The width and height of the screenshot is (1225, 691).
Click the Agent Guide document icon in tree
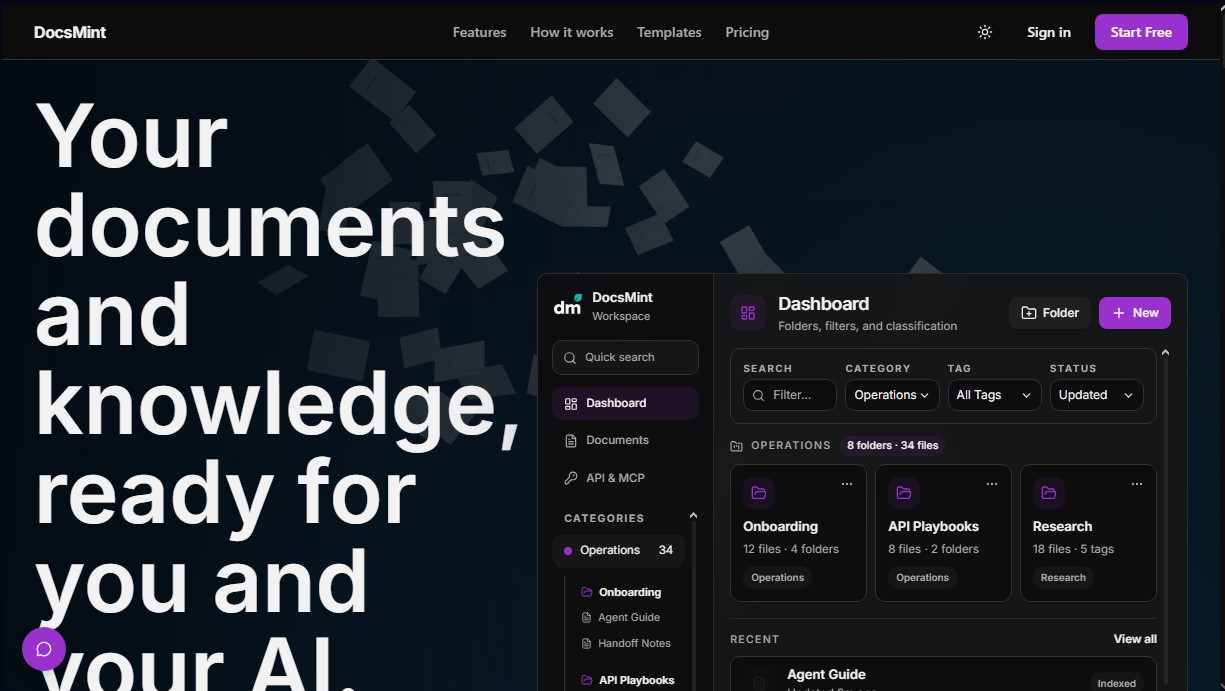point(587,618)
